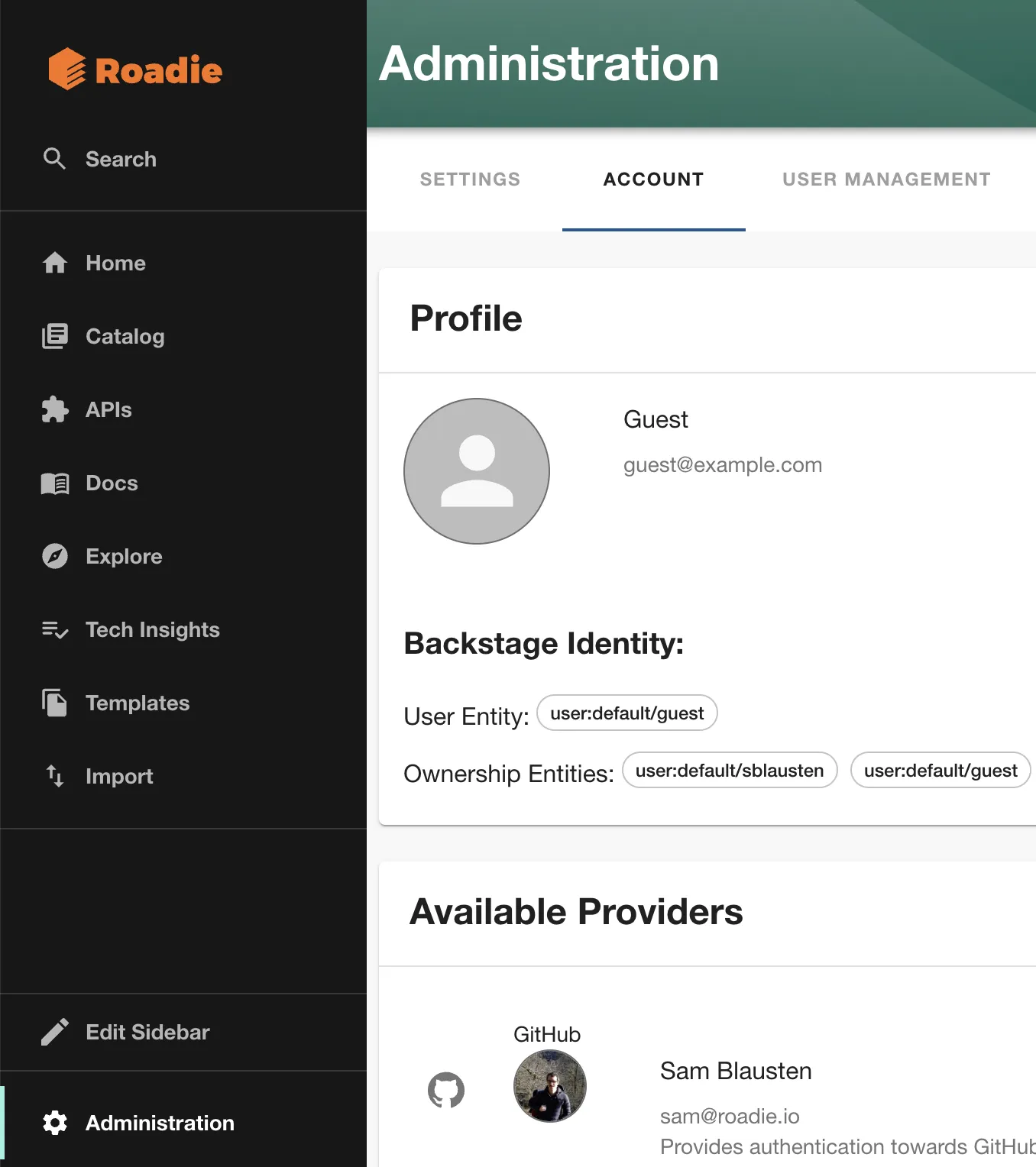This screenshot has width=1036, height=1167.
Task: Click the Edit Sidebar pencil icon
Action: pos(54,1032)
